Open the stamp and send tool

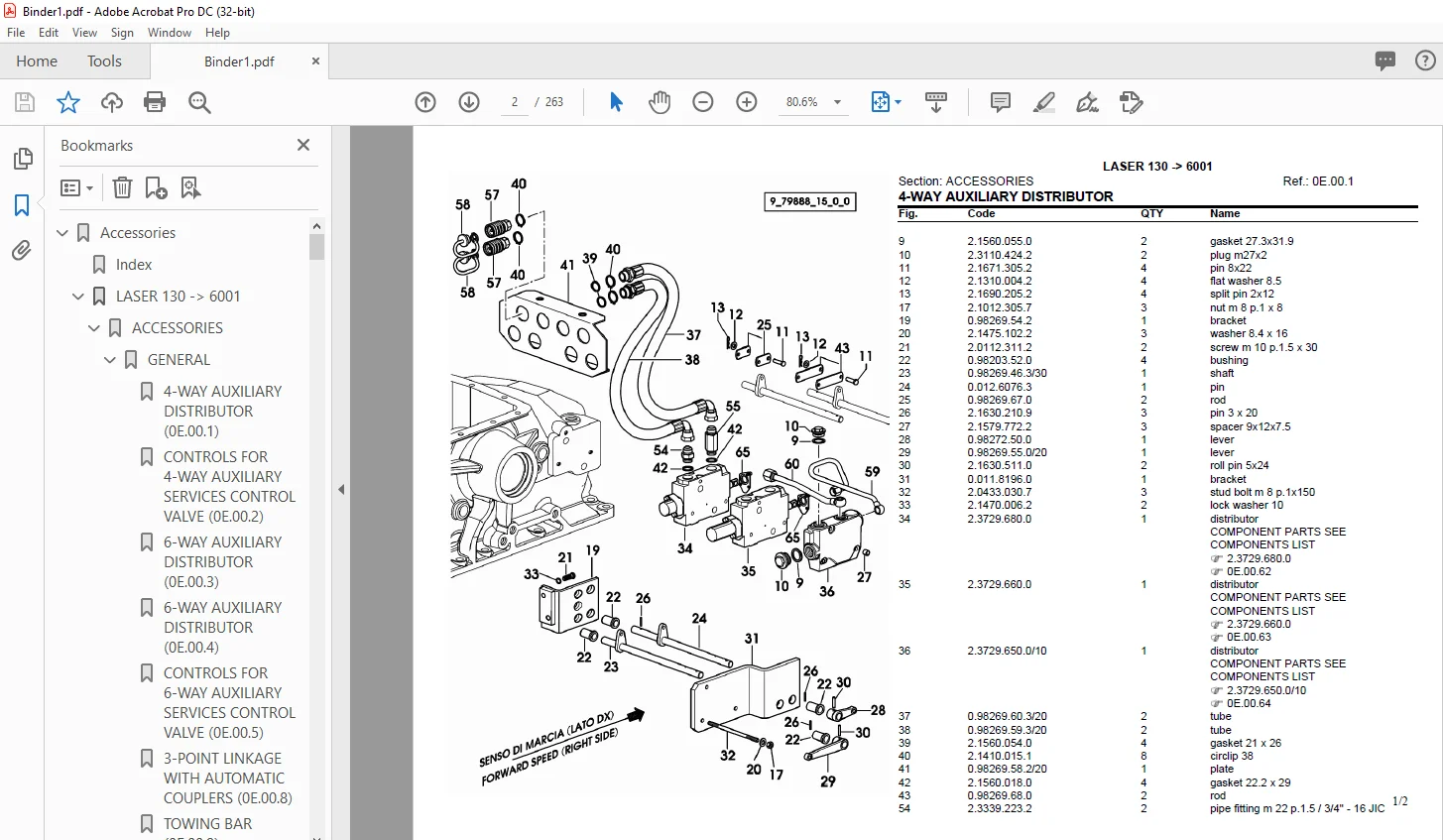click(1132, 102)
